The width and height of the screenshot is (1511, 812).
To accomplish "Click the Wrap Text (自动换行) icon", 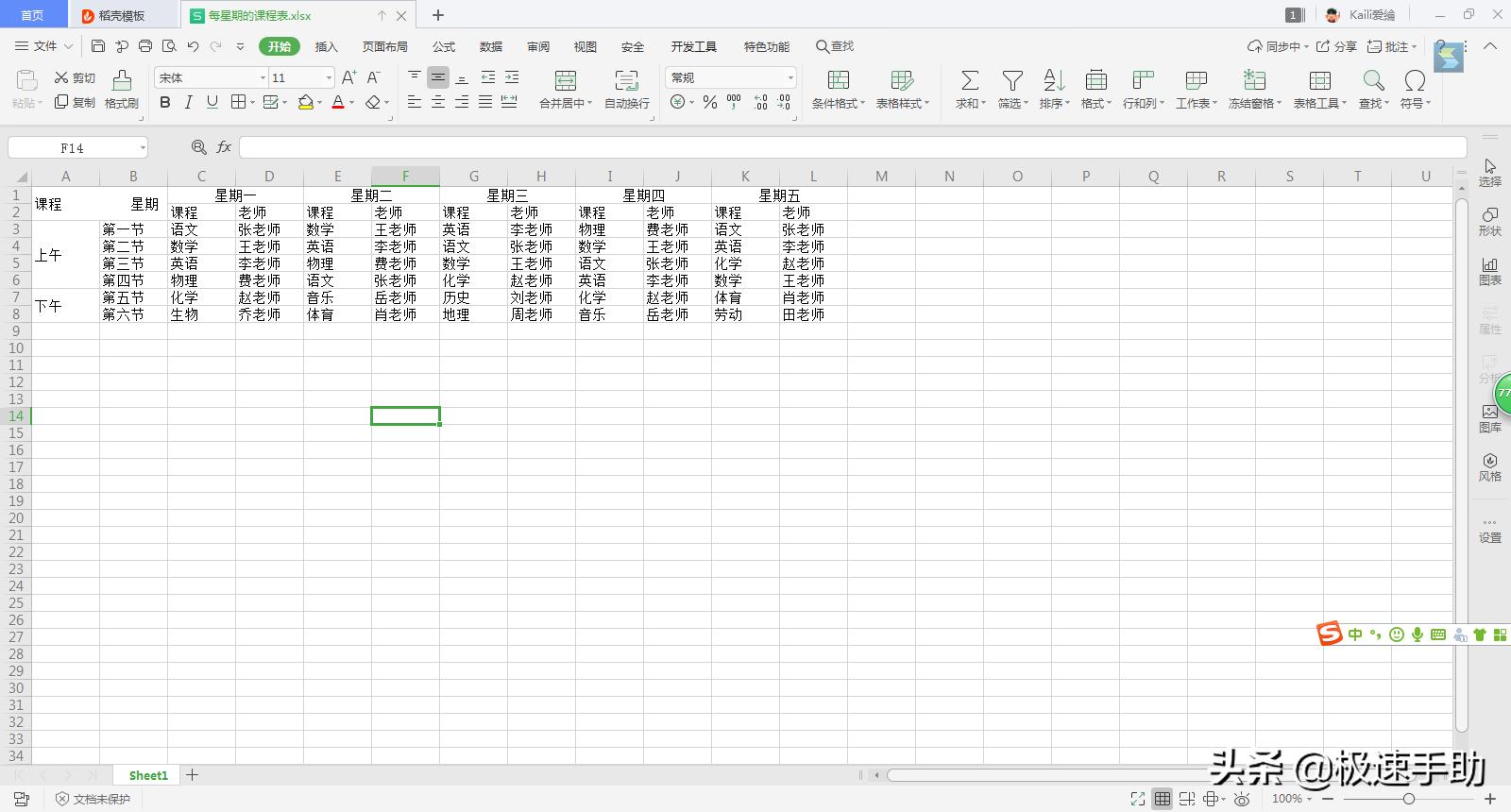I will tap(626, 81).
